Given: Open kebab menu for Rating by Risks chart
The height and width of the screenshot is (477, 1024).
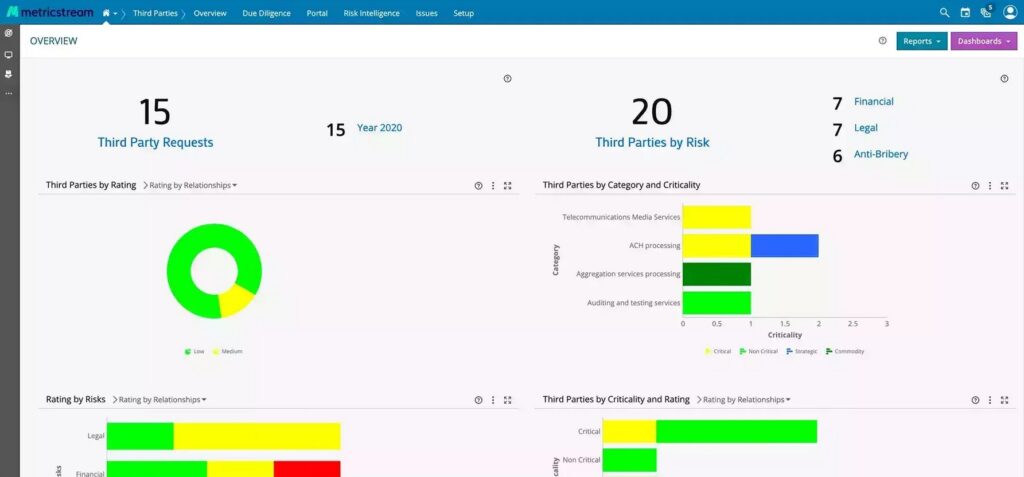Looking at the screenshot, I should 493,400.
